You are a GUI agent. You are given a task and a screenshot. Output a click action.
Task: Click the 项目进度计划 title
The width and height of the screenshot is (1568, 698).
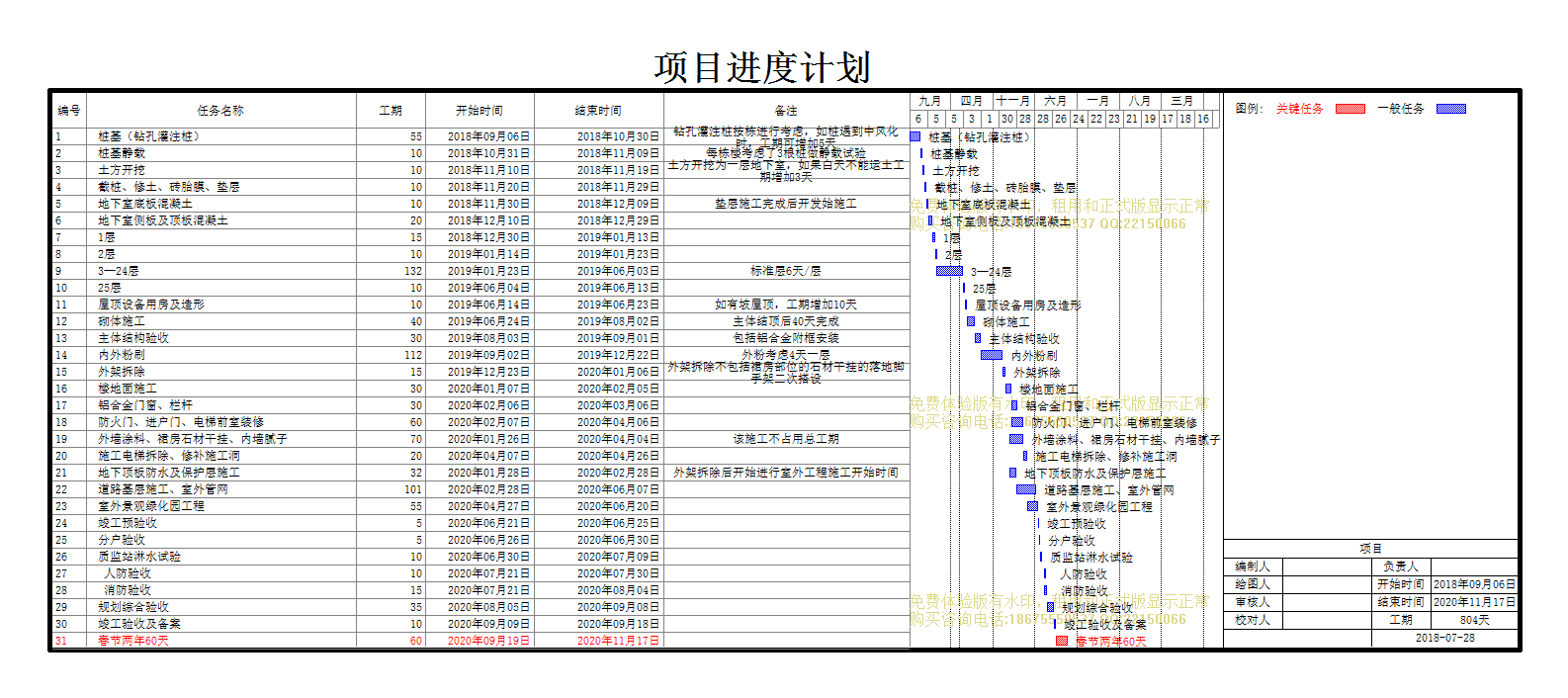pyautogui.click(x=762, y=67)
